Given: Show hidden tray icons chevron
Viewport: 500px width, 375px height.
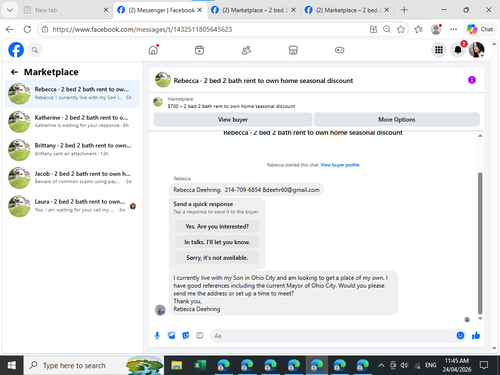Looking at the screenshot, I should 381,365.
